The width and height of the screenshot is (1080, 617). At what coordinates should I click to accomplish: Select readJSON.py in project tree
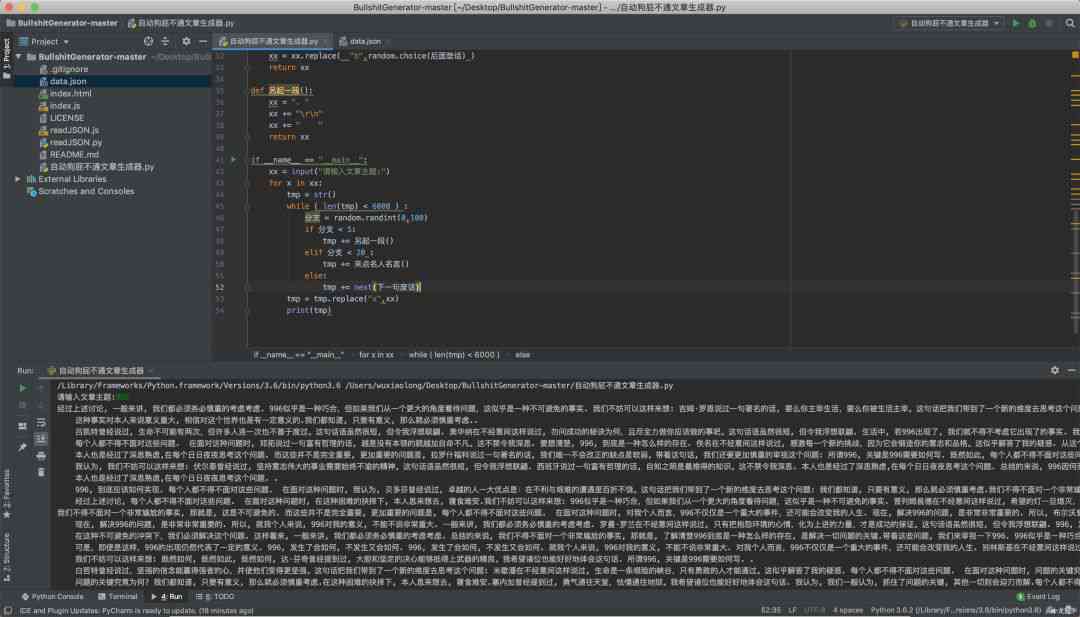pyautogui.click(x=75, y=143)
